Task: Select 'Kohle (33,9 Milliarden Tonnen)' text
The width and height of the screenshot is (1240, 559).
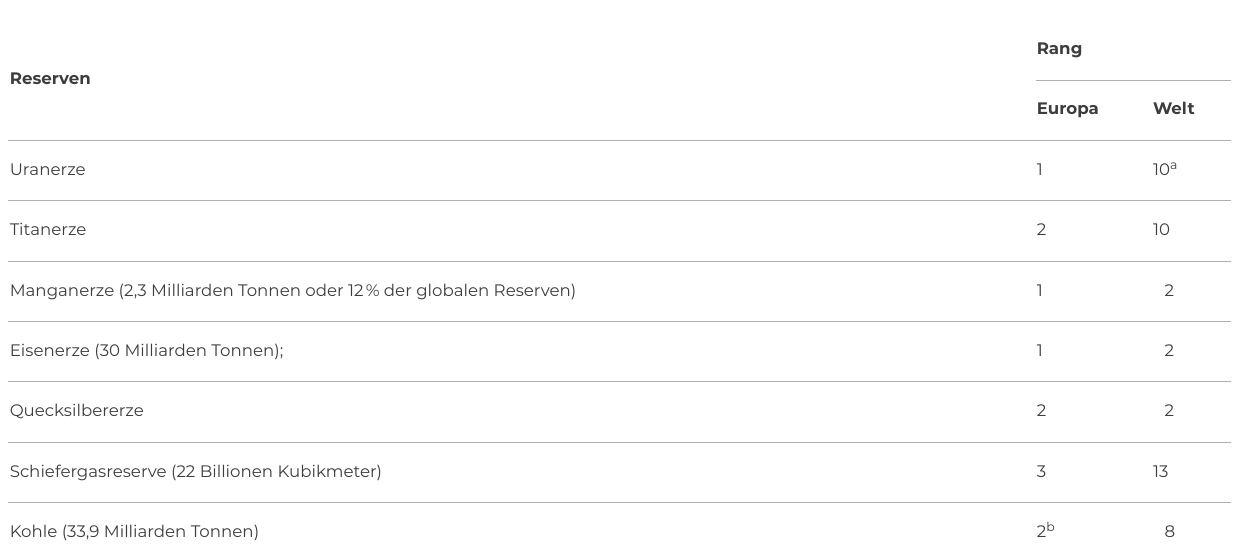Action: 134,532
